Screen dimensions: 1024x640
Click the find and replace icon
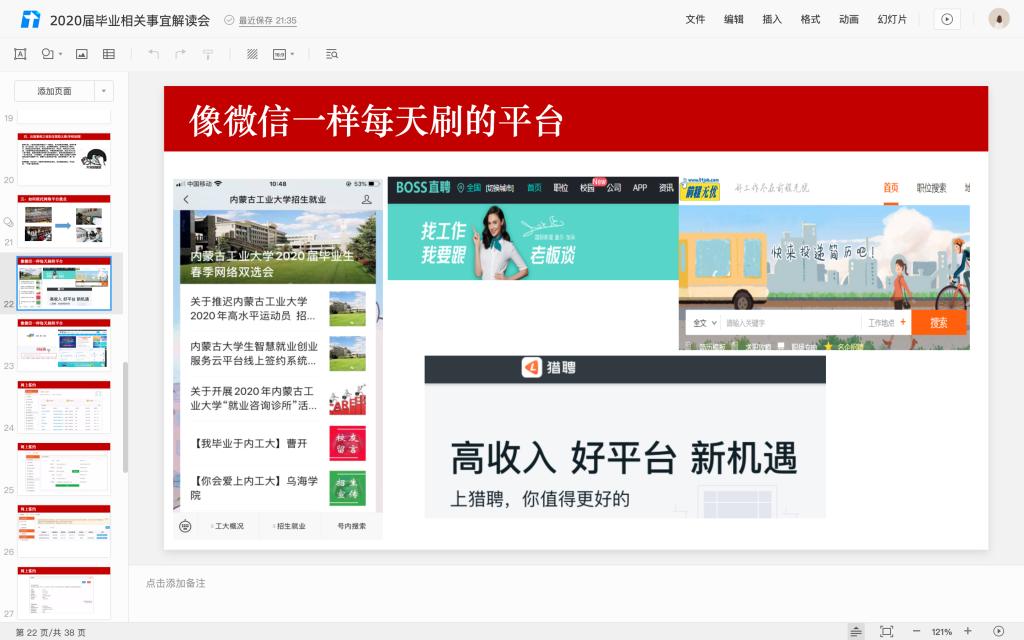click(332, 54)
